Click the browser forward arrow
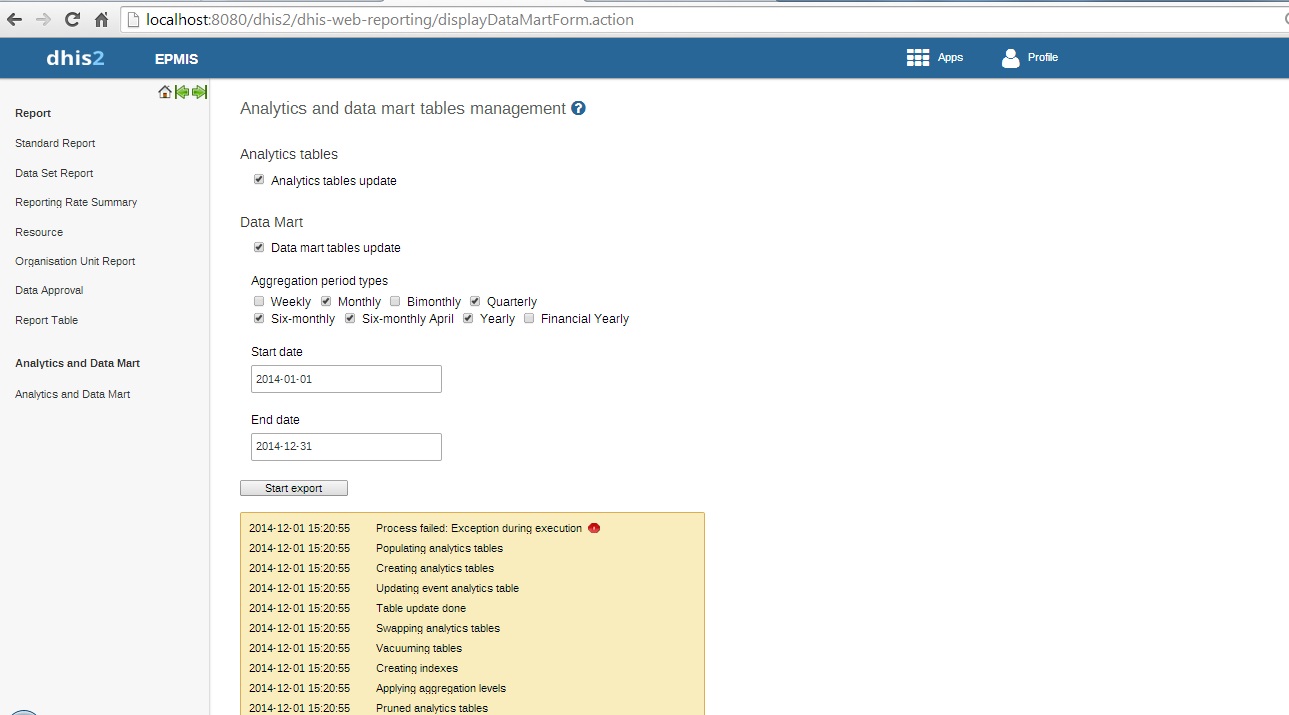 43,20
